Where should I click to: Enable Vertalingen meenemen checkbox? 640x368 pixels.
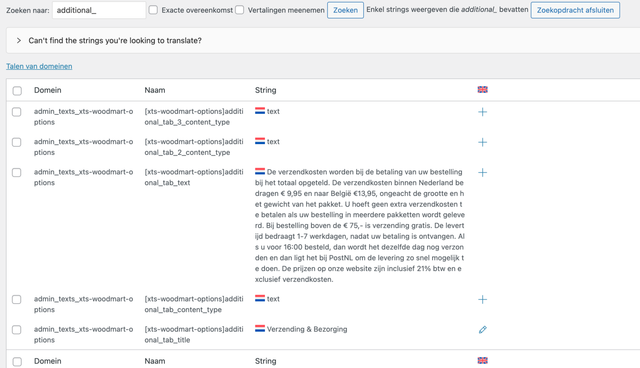tap(240, 10)
